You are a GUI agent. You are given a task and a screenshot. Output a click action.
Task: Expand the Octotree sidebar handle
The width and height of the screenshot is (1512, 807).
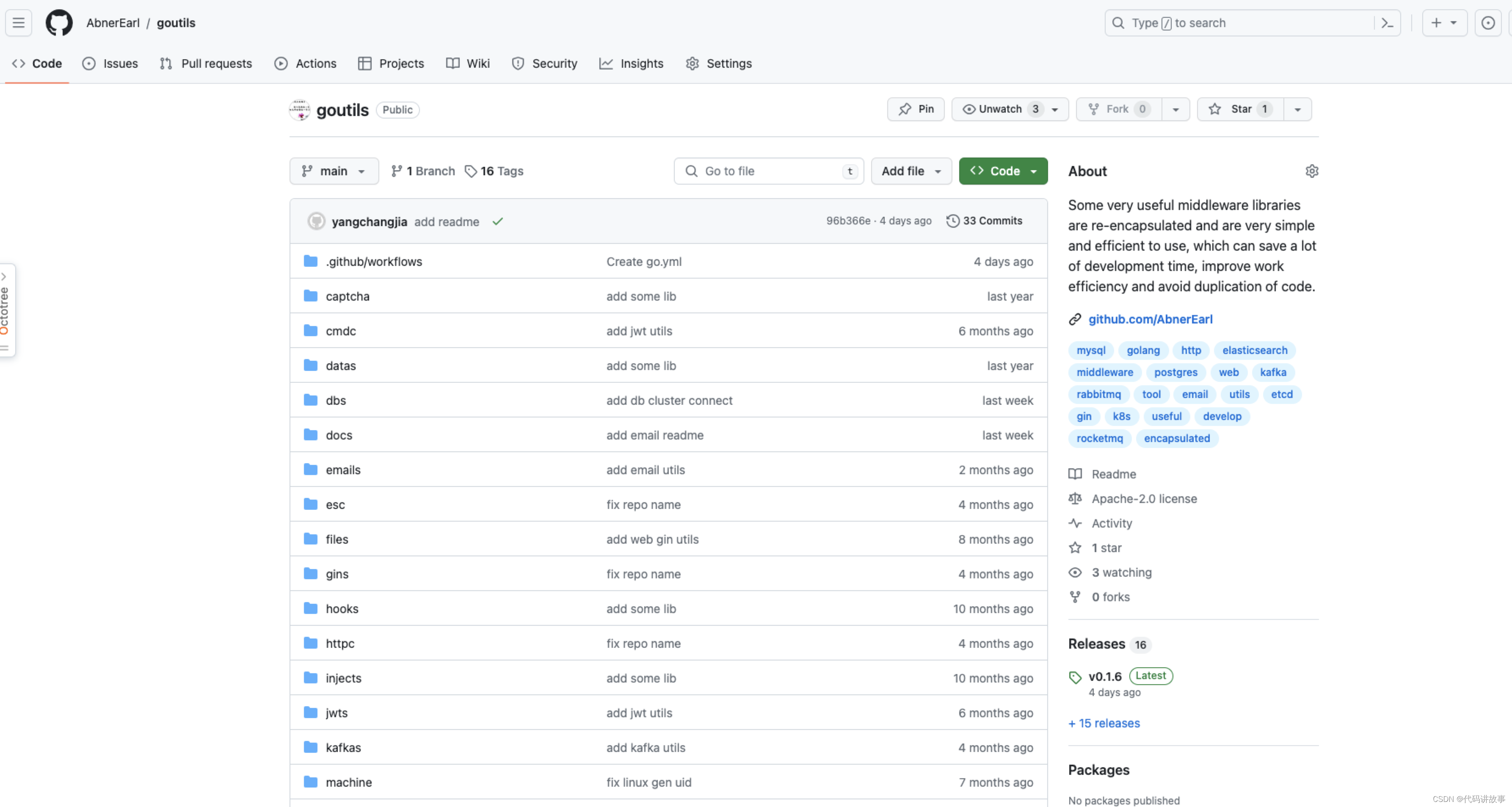tap(6, 310)
